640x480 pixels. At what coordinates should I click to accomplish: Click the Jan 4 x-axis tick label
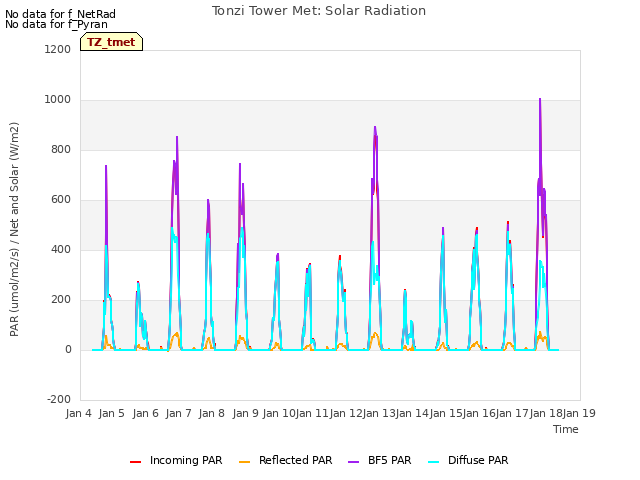78,413
